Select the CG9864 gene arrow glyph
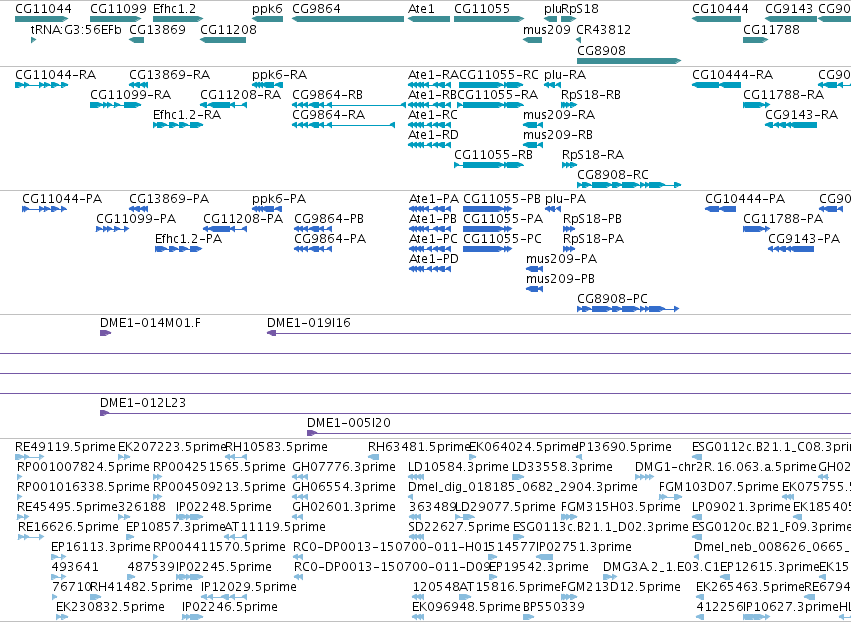Screen dimensions: 851x622 (x=348, y=19)
